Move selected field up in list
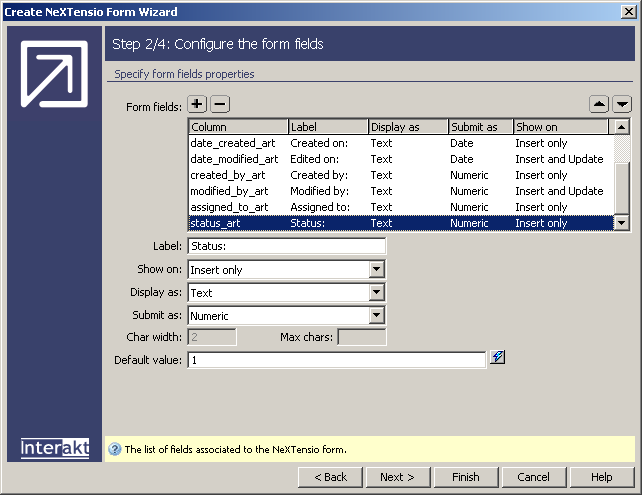 coord(599,104)
